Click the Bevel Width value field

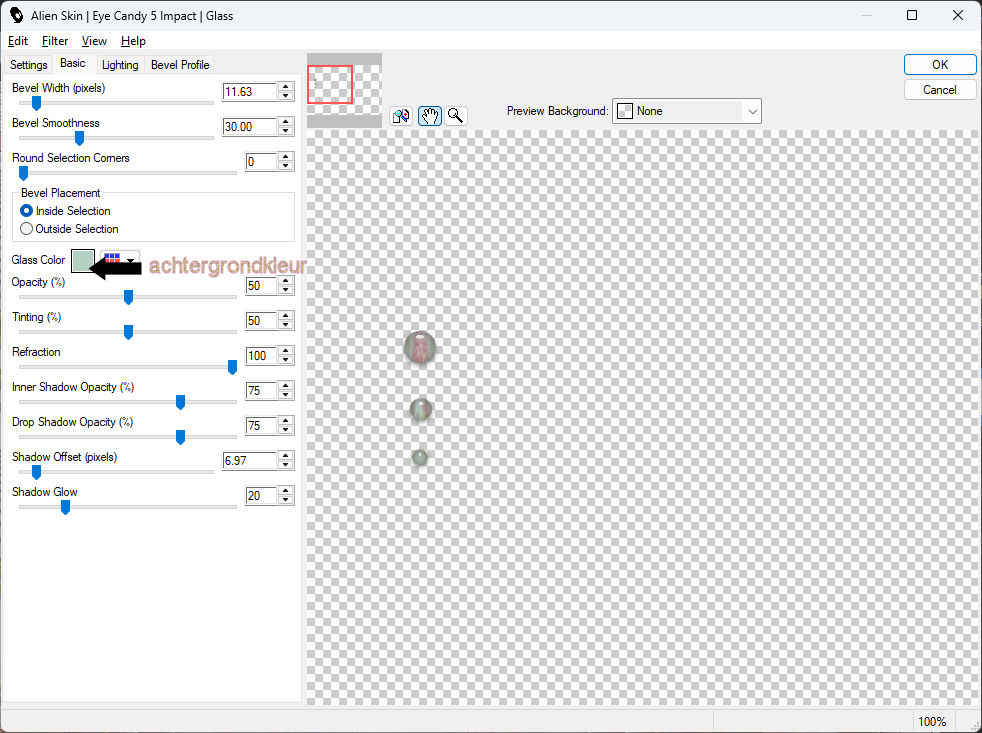[x=249, y=91]
